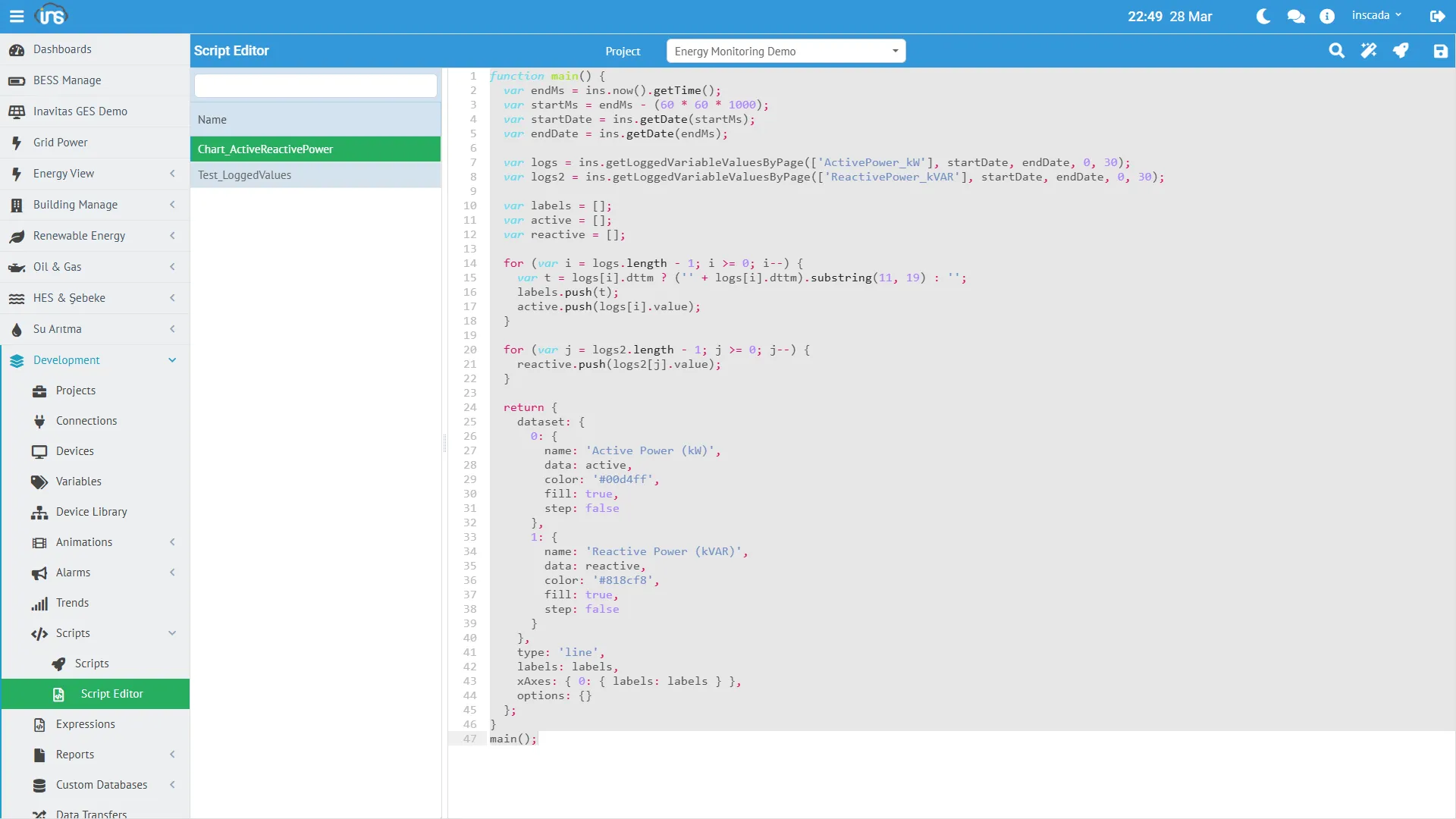1456x819 pixels.
Task: Open search from the Script Editor toolbar
Action: click(1336, 51)
